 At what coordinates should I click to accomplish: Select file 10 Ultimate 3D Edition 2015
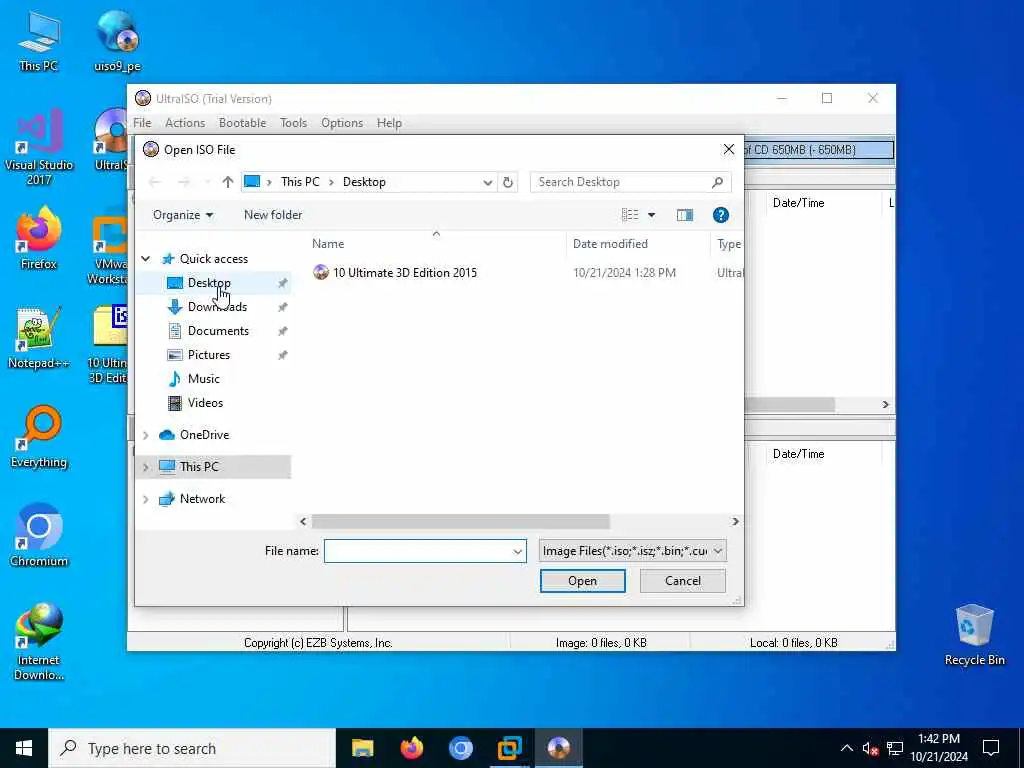pyautogui.click(x=405, y=273)
